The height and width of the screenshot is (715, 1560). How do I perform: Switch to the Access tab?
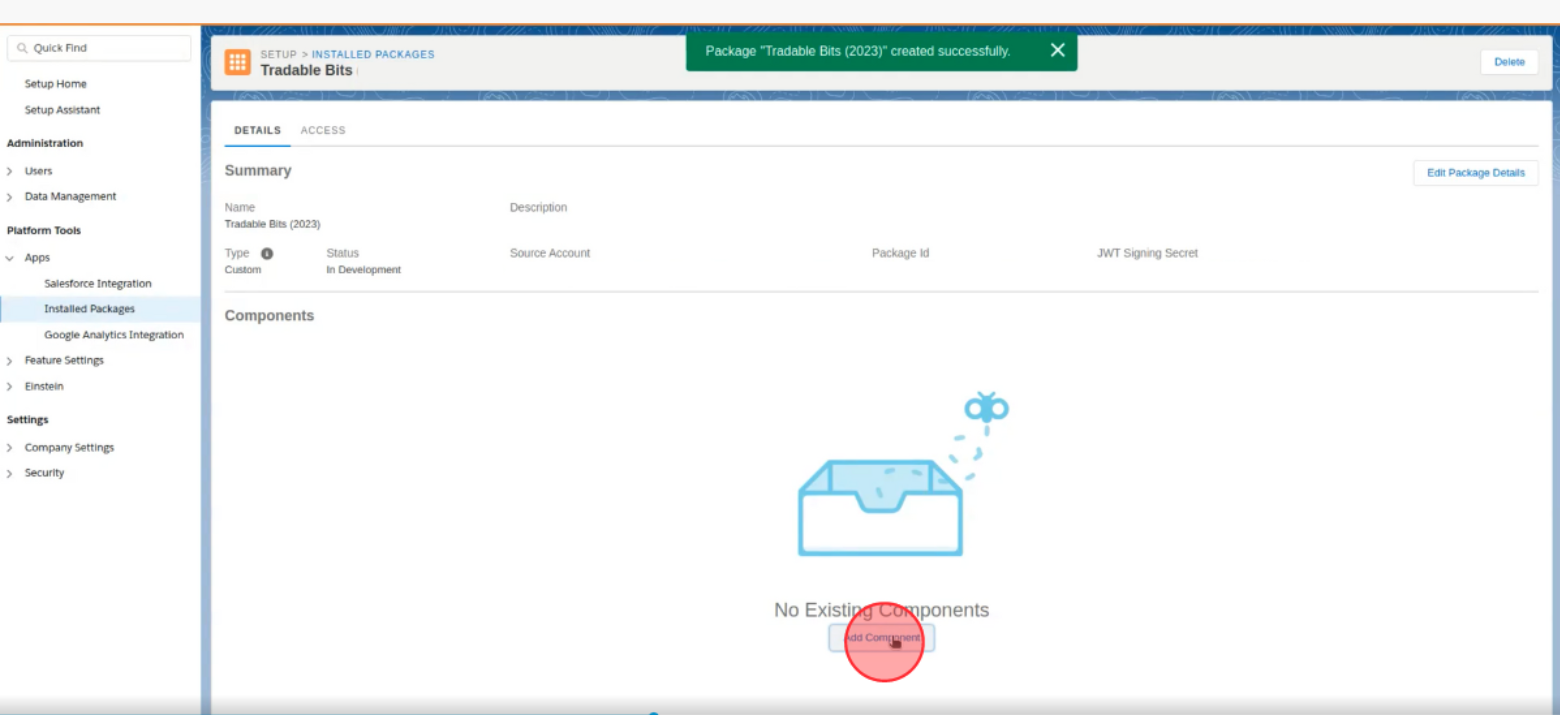click(x=322, y=130)
